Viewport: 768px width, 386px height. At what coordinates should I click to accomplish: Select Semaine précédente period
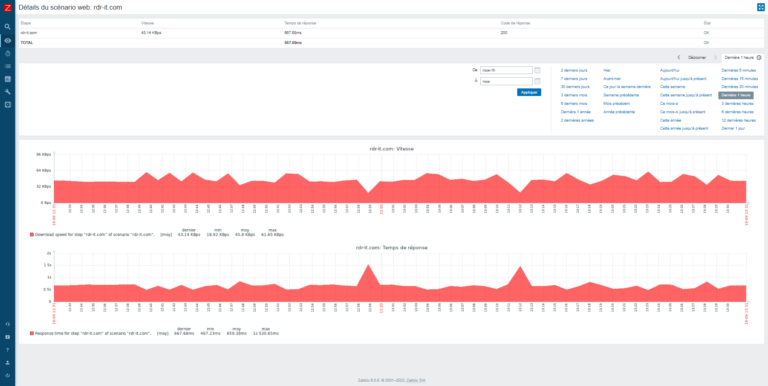point(620,95)
